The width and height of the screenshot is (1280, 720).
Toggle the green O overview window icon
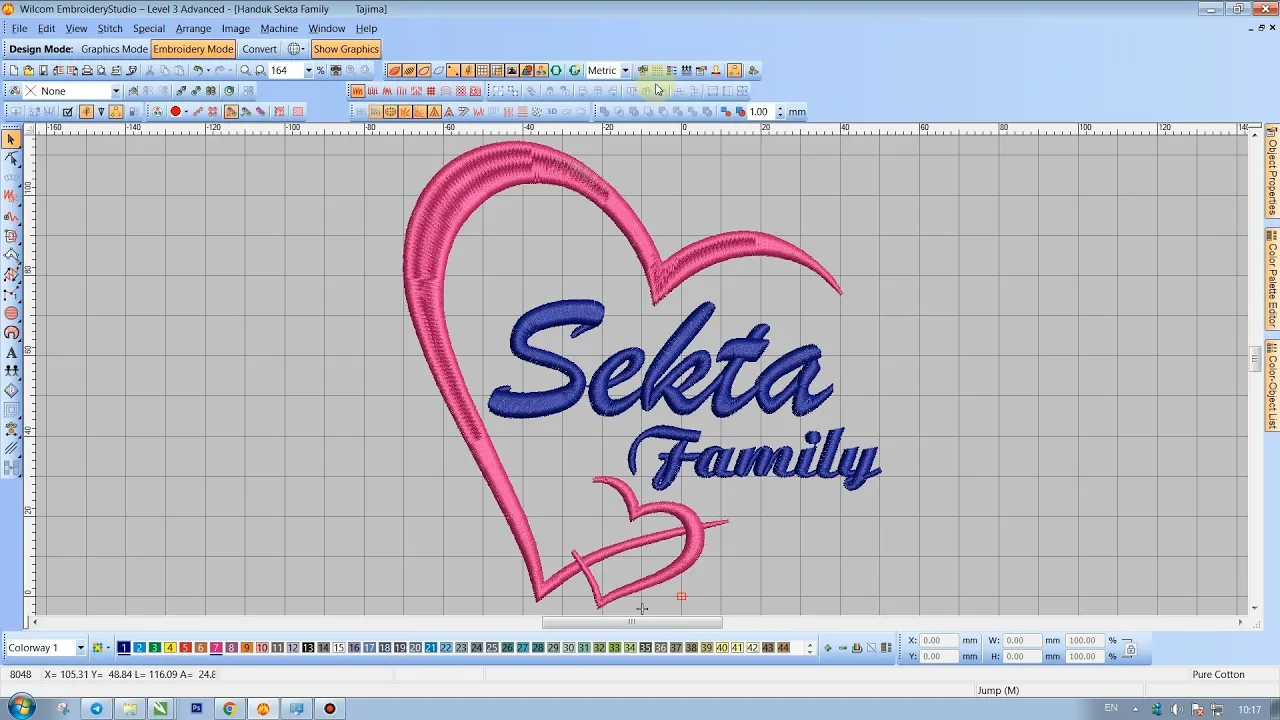(x=556, y=70)
